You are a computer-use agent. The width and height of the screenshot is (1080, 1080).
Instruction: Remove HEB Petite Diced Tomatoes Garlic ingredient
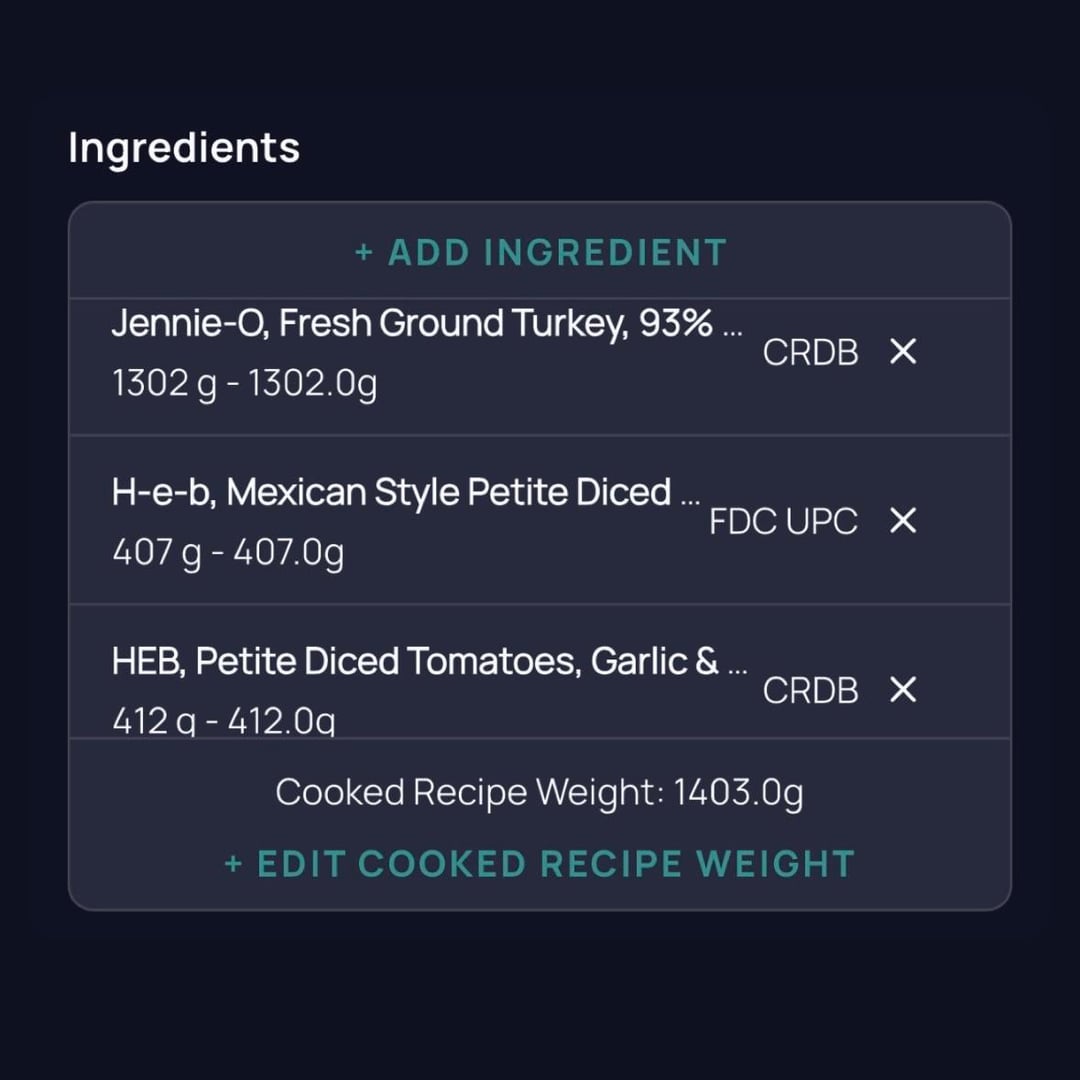(x=903, y=690)
